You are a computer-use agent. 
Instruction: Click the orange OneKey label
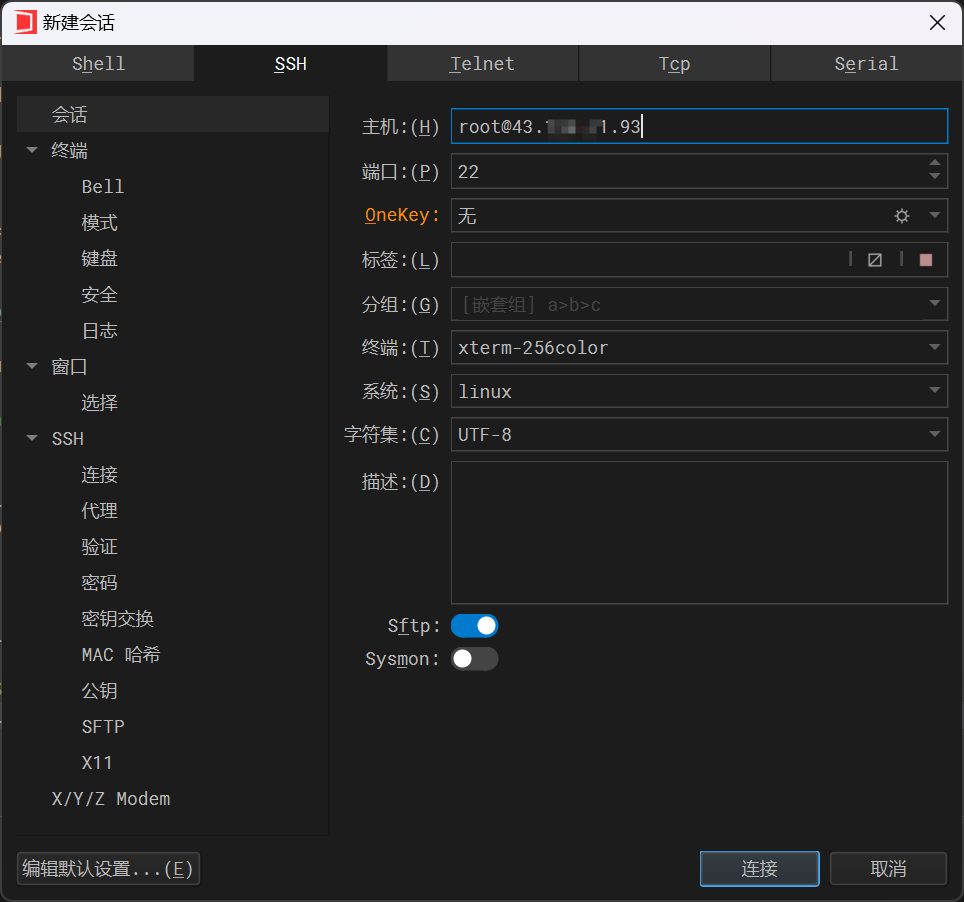click(x=402, y=215)
